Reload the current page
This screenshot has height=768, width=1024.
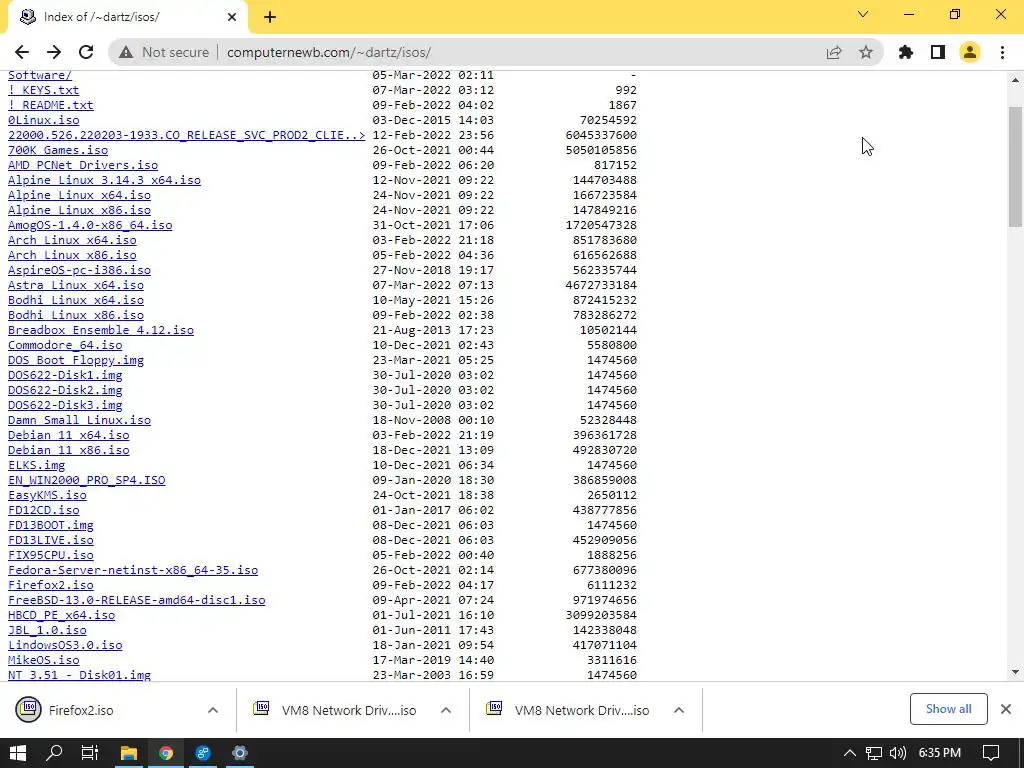pyautogui.click(x=86, y=52)
